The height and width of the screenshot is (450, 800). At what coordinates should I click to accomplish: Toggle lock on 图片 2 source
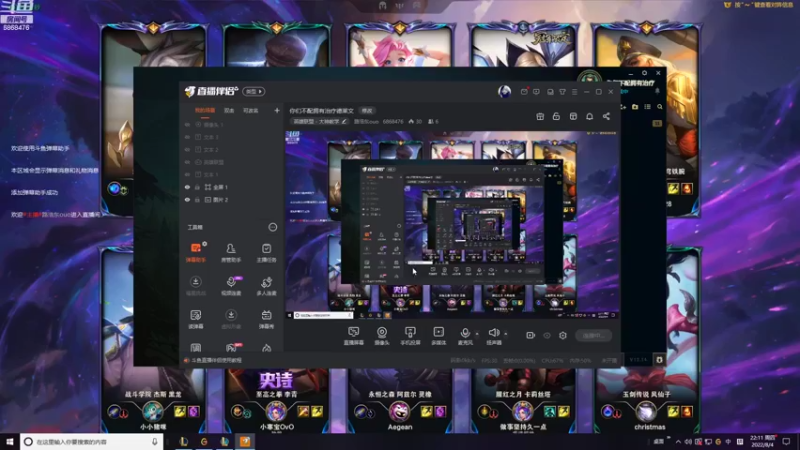coord(197,199)
